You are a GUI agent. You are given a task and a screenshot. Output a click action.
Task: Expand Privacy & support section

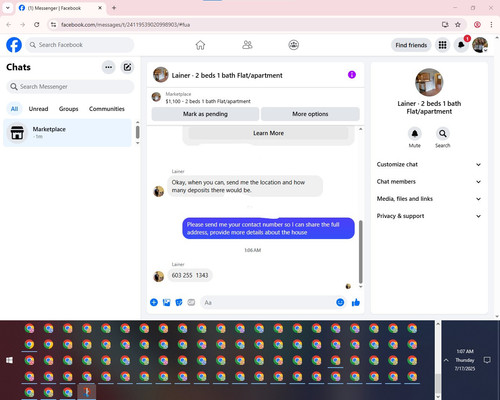coord(429,216)
